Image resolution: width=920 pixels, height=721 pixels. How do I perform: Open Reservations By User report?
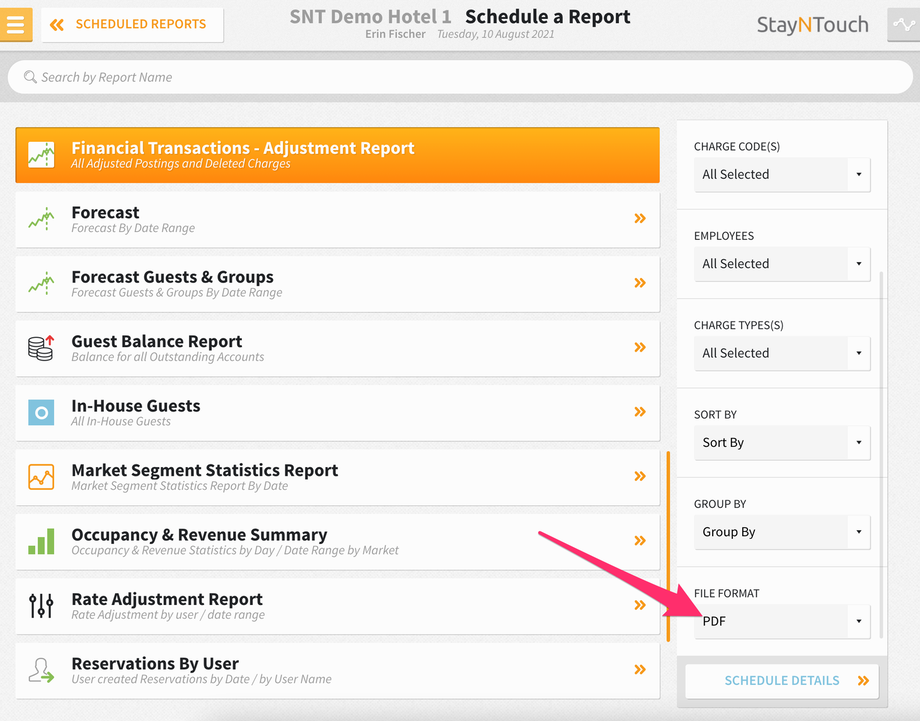click(337, 672)
